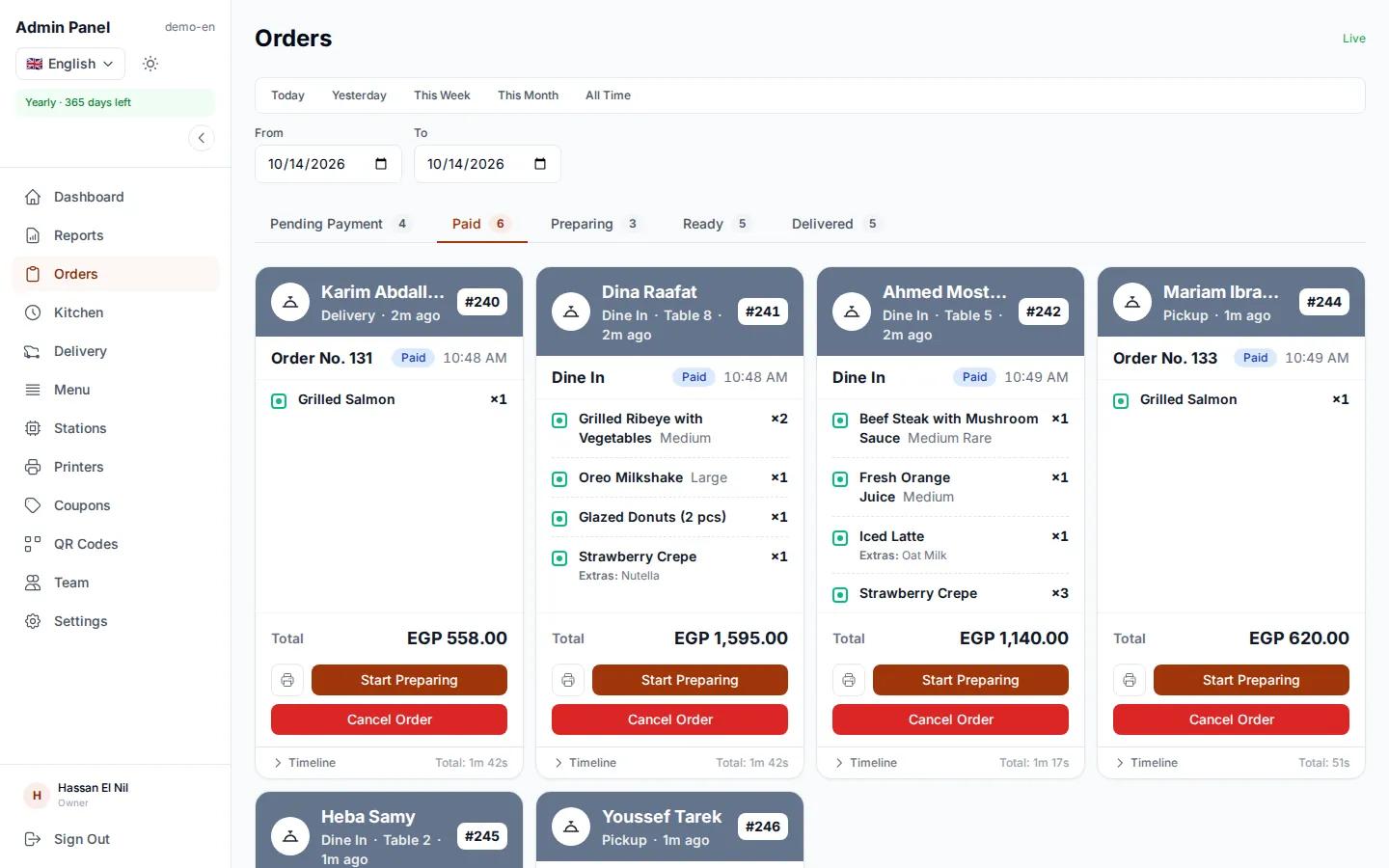Screen dimensions: 1389x868
Task: Click the Team people icon
Action: click(x=33, y=583)
